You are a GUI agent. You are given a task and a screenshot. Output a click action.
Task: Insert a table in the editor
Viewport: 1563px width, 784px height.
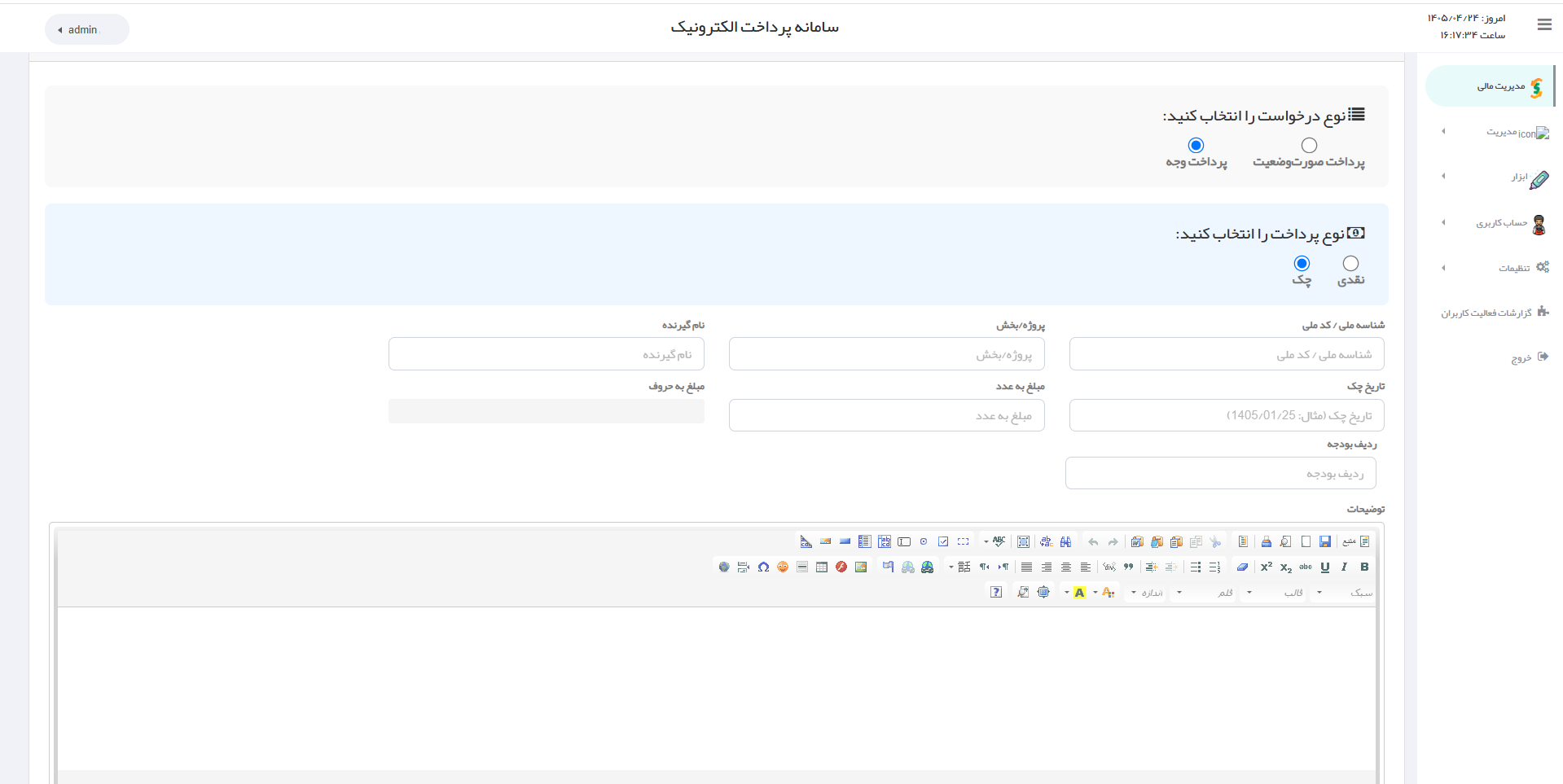click(x=822, y=567)
